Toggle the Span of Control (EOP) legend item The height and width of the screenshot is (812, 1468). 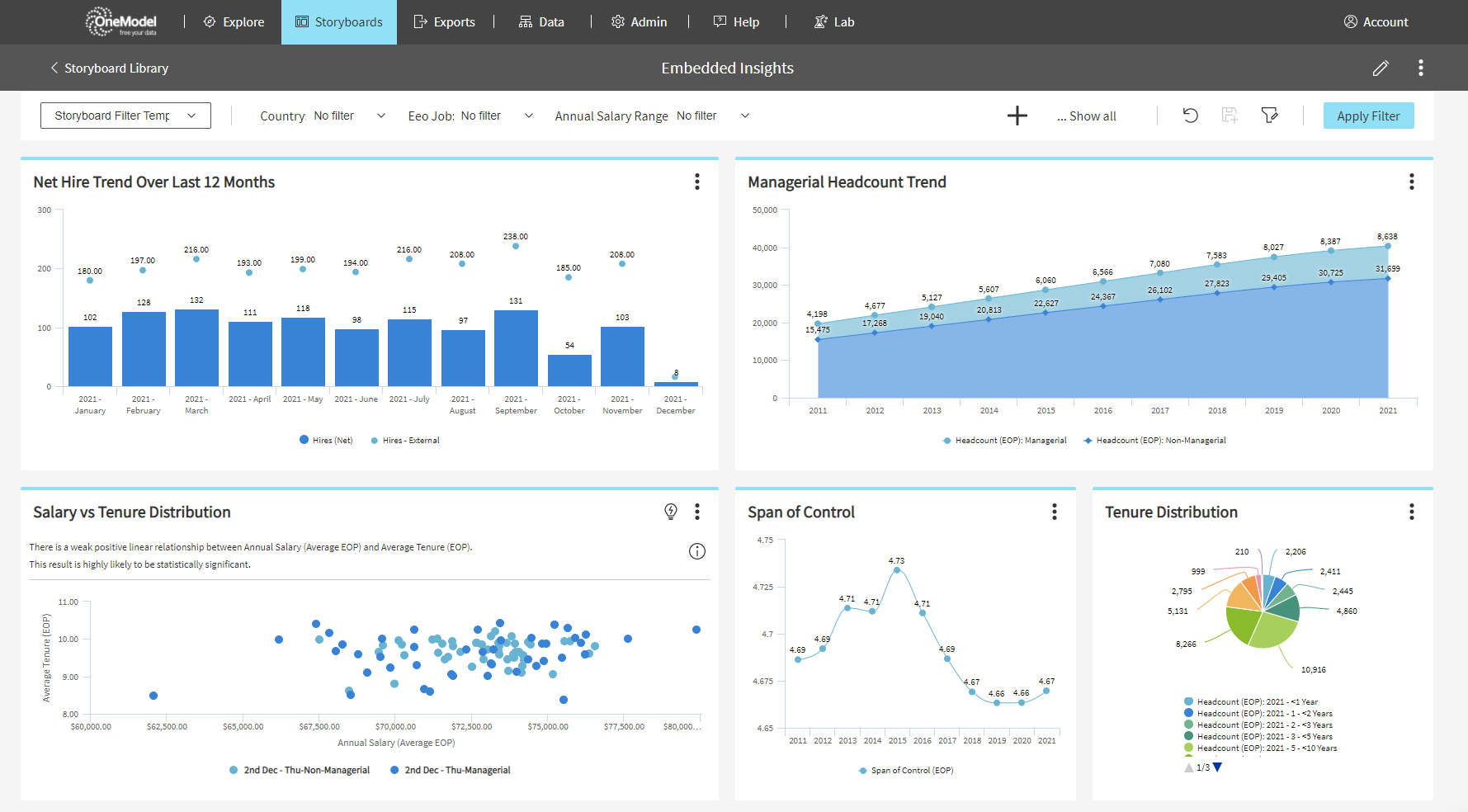tap(905, 770)
